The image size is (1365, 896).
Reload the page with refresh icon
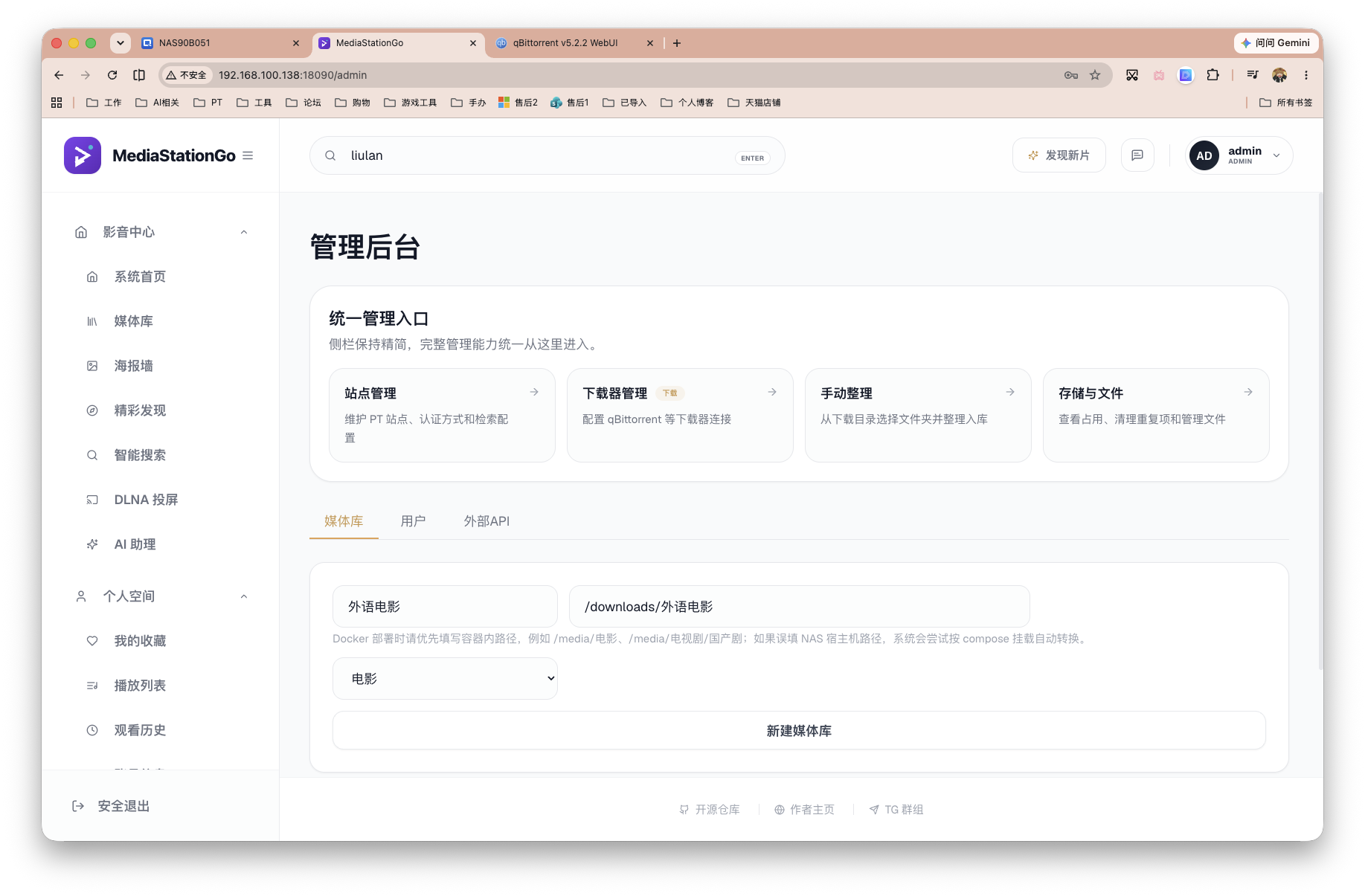point(112,75)
